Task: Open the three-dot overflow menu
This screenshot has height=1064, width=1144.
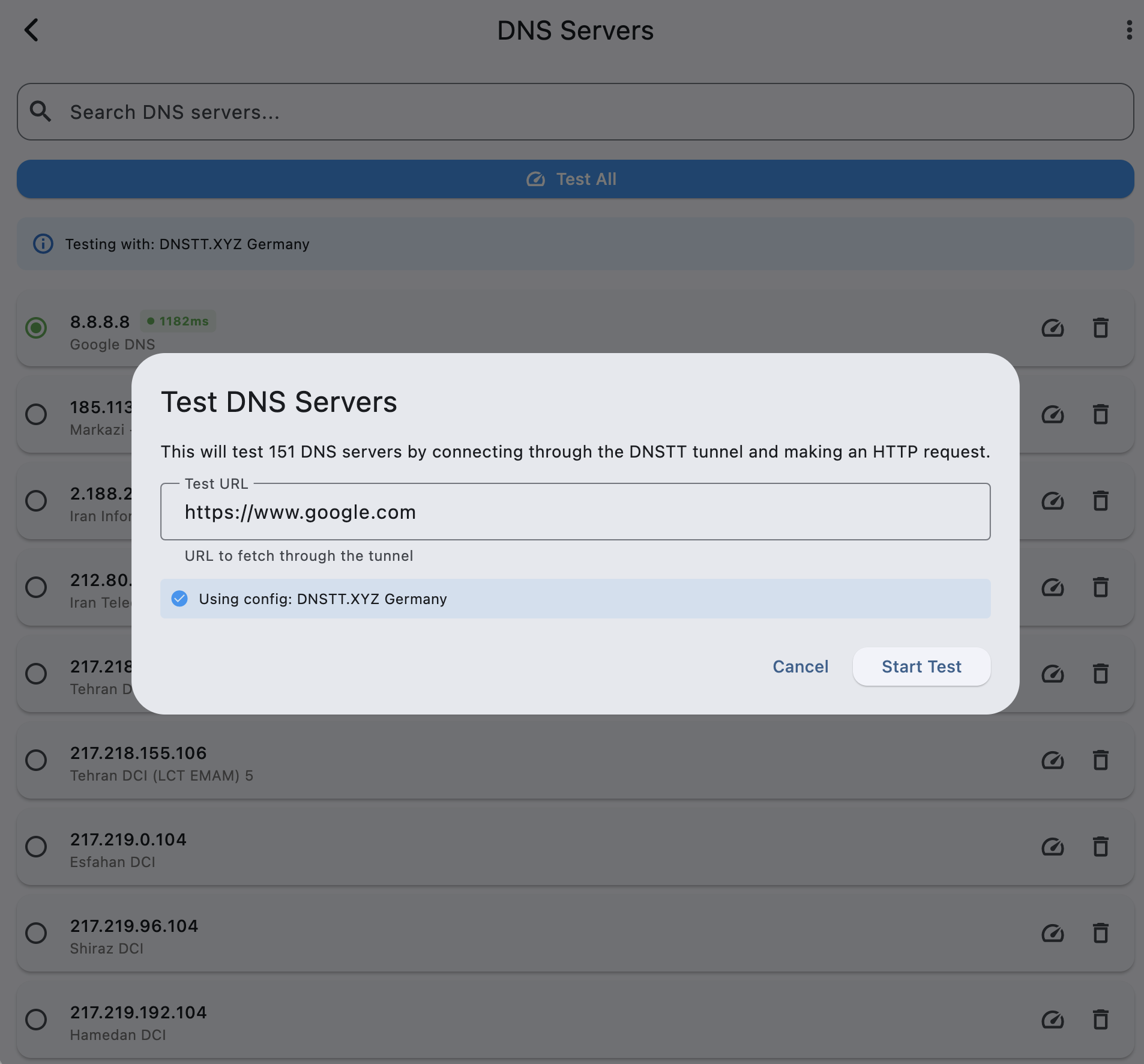Action: point(1129,30)
